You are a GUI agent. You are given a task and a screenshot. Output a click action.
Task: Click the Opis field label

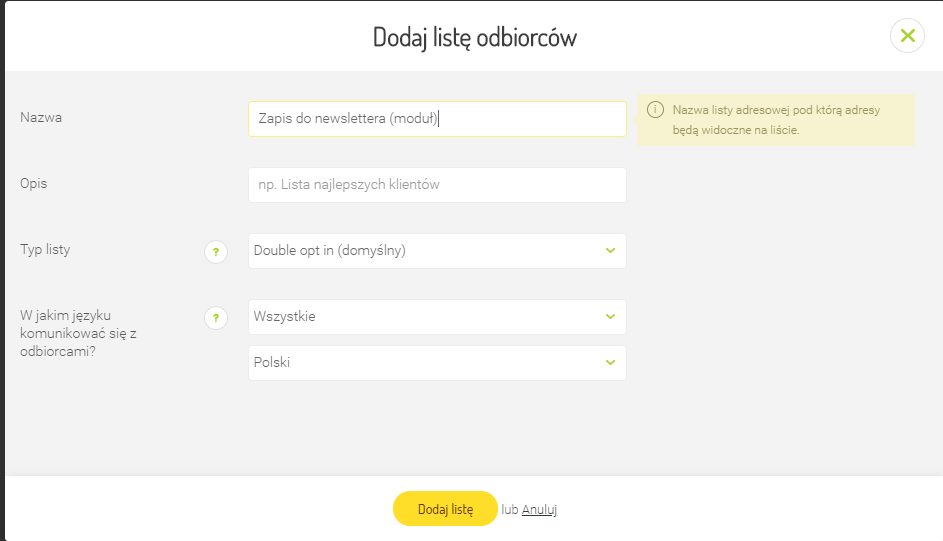(x=34, y=184)
